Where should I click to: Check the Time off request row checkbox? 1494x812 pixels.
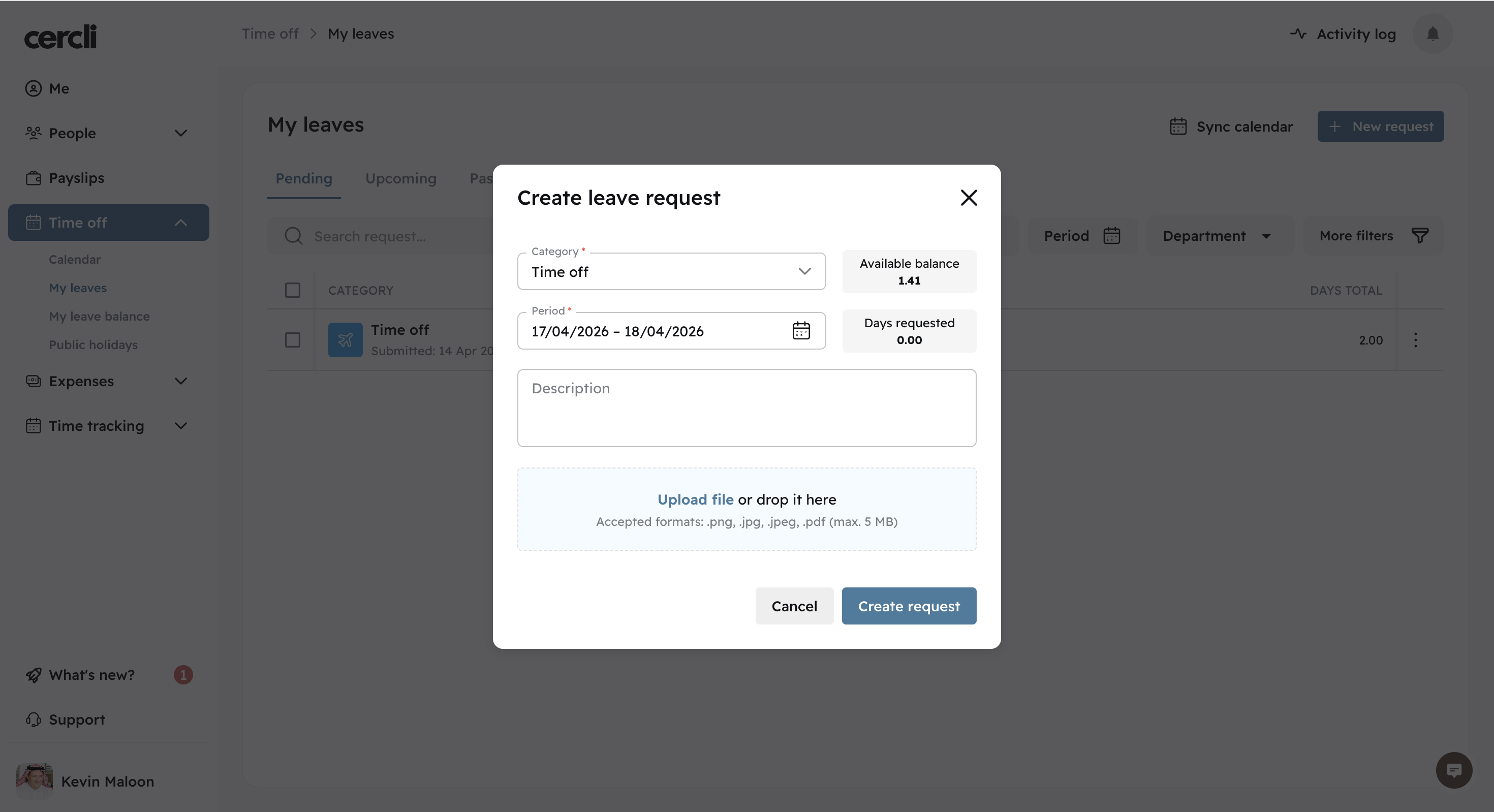point(293,340)
